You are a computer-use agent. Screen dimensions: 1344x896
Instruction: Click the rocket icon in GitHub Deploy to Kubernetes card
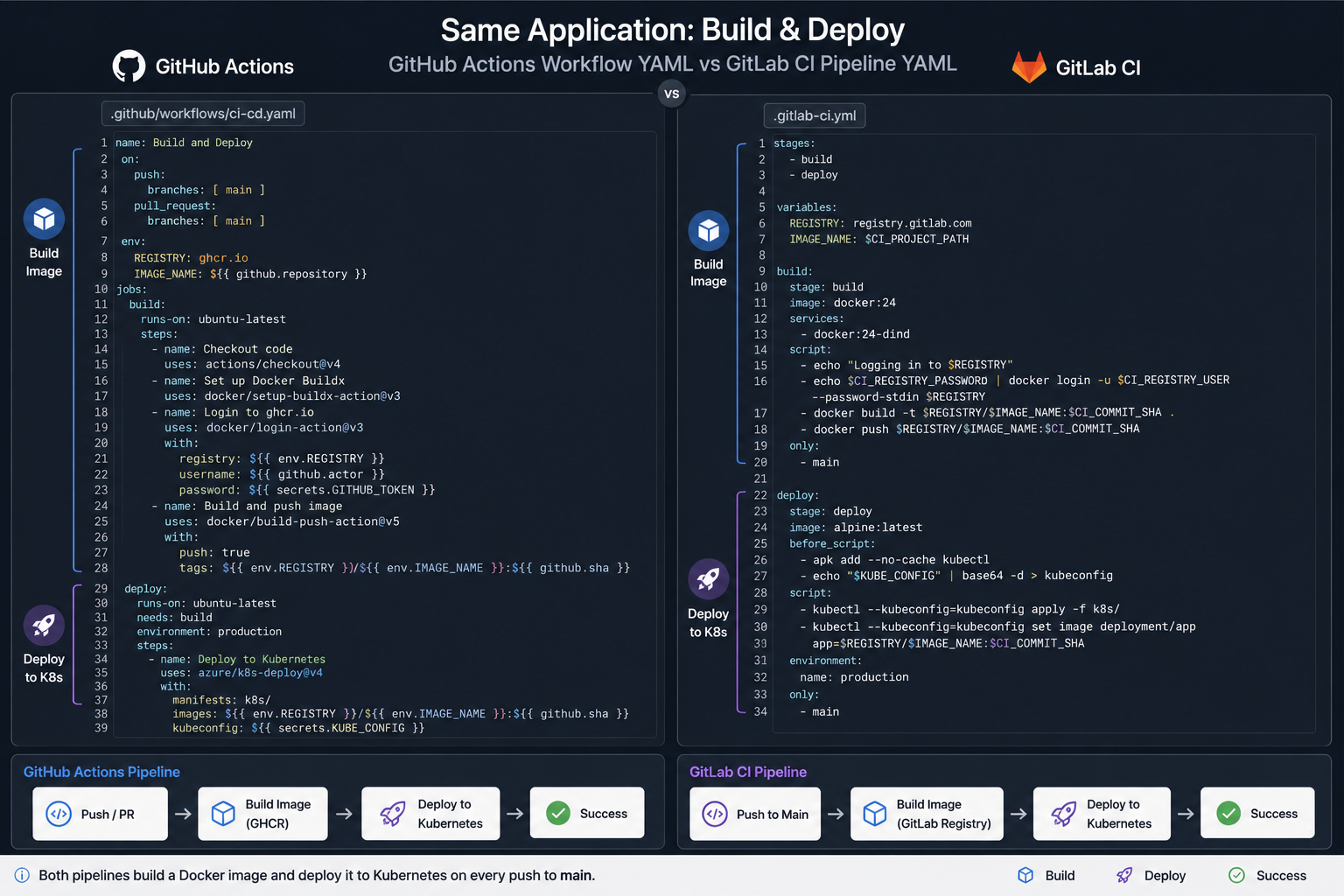coord(393,814)
